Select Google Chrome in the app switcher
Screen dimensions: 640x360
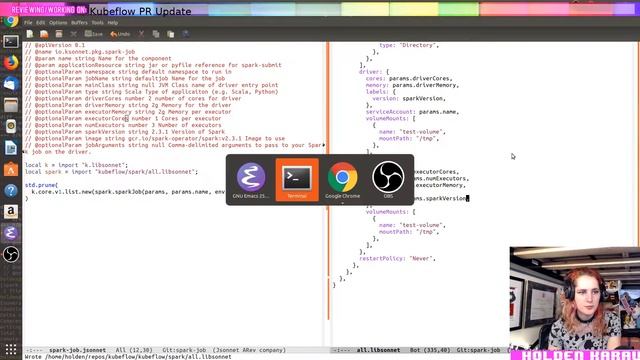coord(342,180)
